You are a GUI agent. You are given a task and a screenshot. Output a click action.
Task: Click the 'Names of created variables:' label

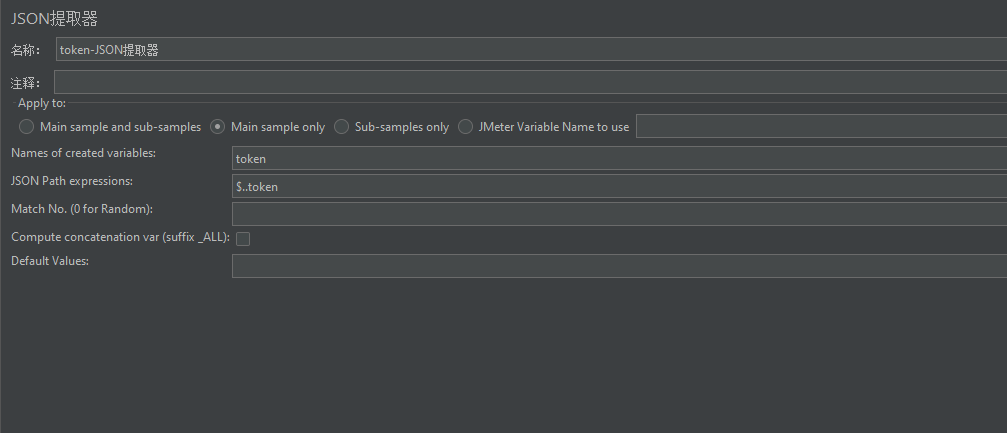point(84,153)
